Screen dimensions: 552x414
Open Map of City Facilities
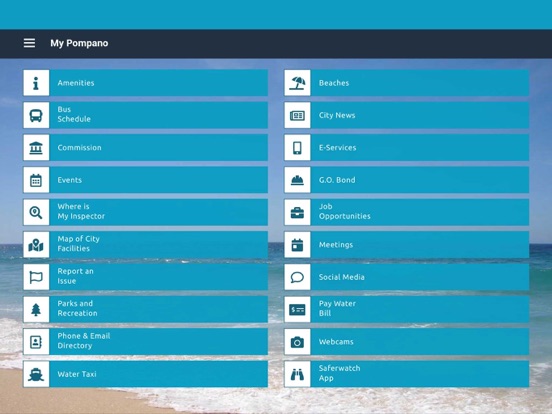[x=145, y=245]
